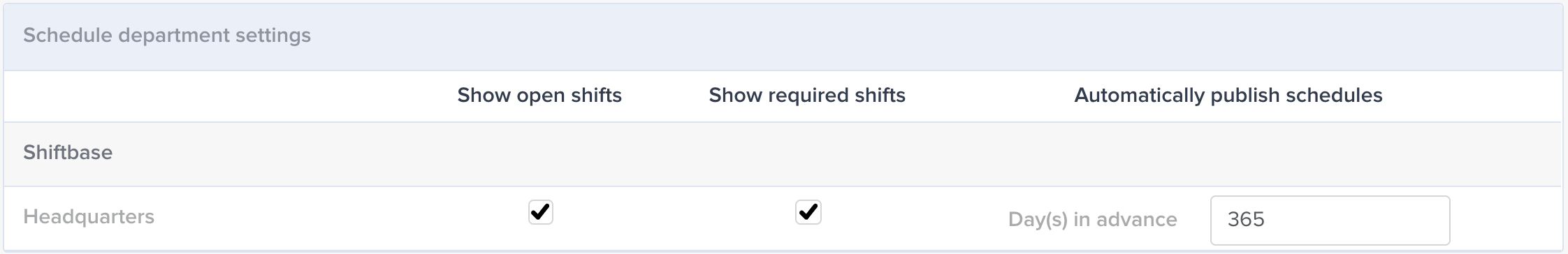Select the Shiftbase heading text
This screenshot has width=1568, height=254.
[68, 153]
